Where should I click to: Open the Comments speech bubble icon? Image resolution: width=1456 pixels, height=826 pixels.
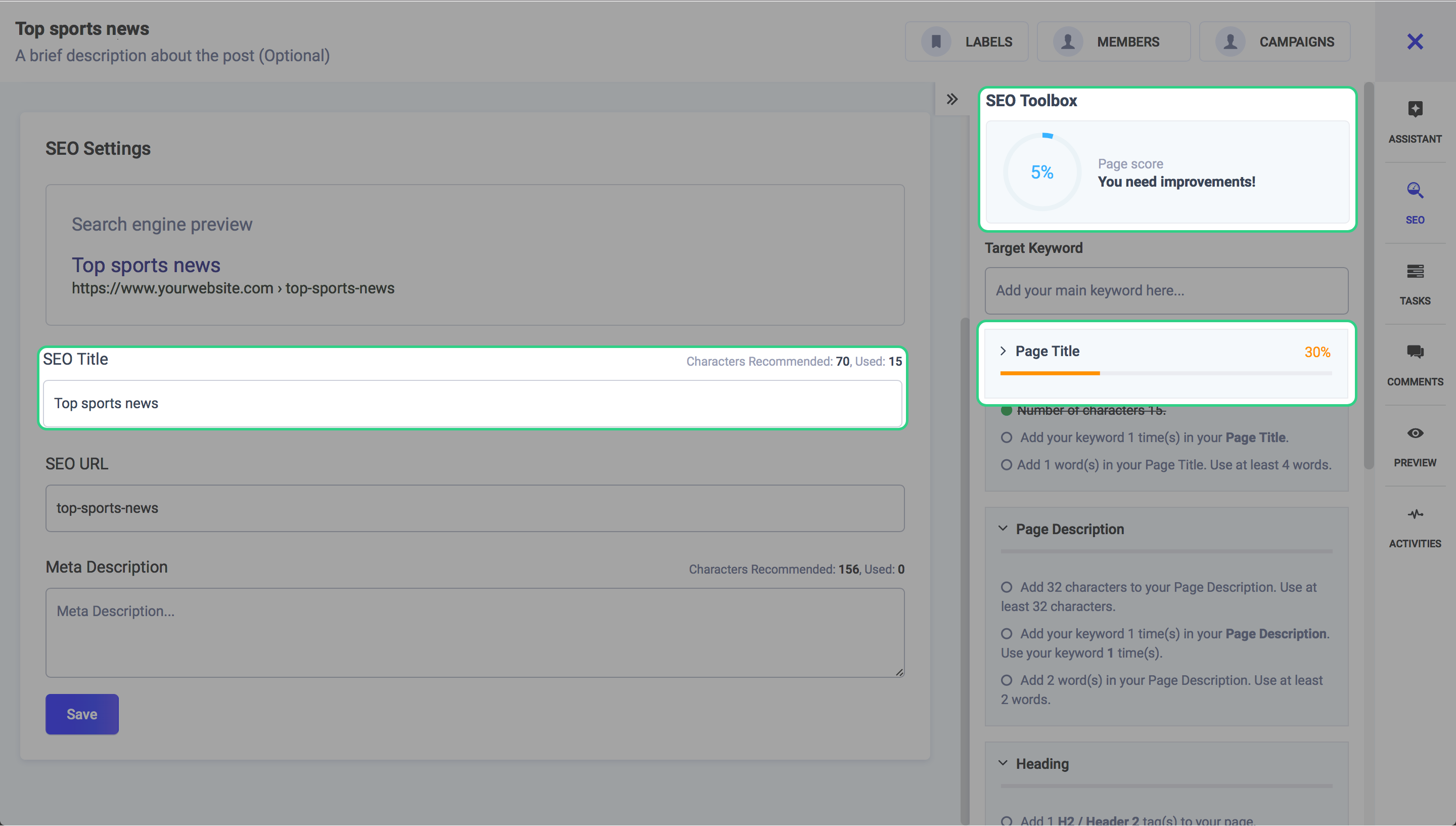tap(1415, 352)
